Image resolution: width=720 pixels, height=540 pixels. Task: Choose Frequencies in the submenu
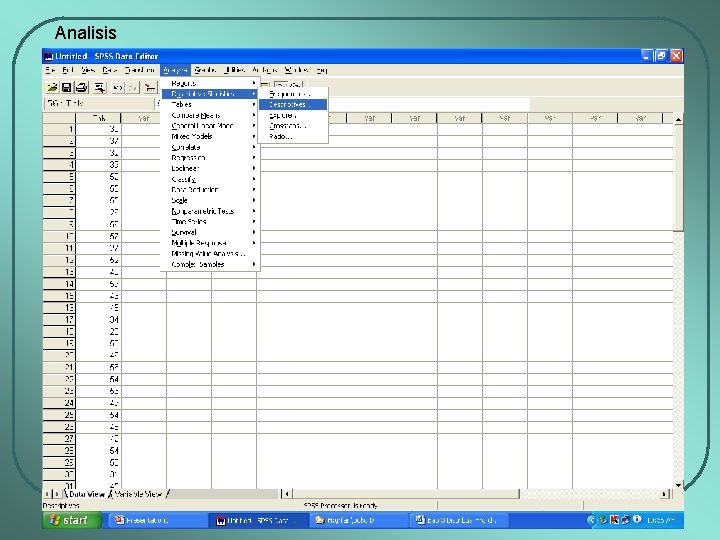[293, 94]
